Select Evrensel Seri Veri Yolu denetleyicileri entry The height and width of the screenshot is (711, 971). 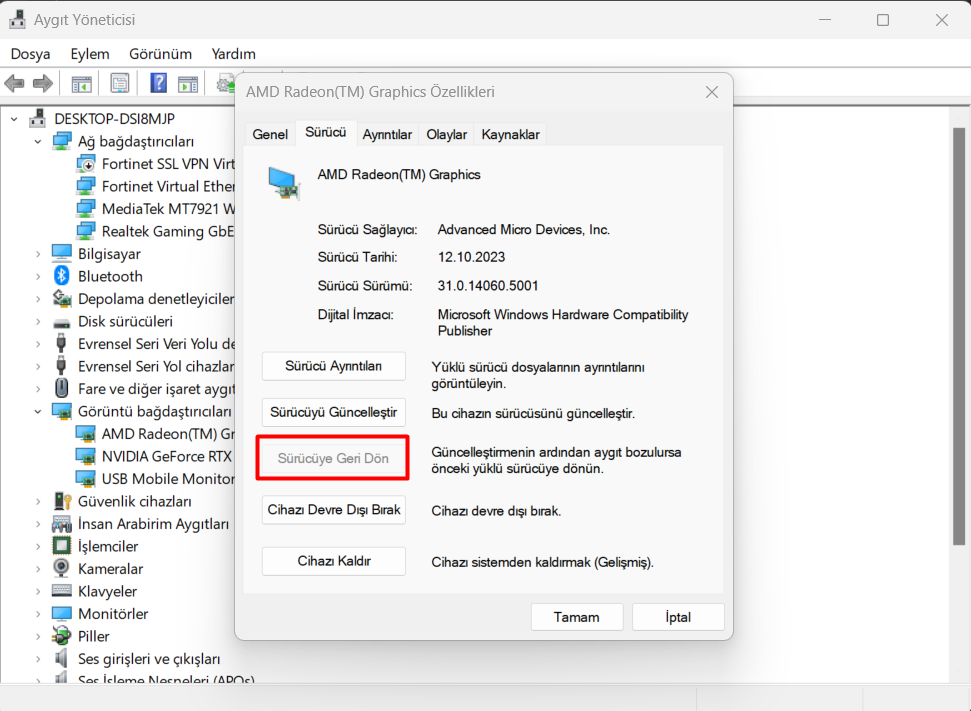click(144, 344)
